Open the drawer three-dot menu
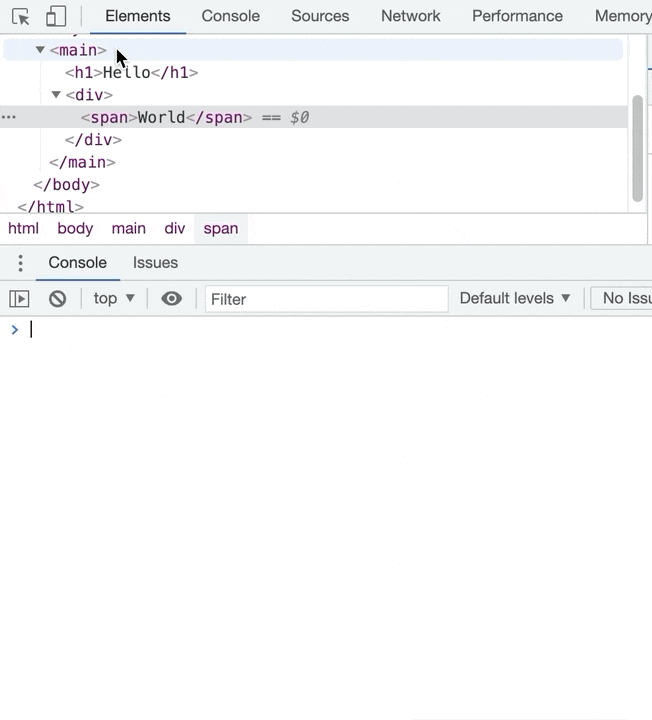This screenshot has width=652, height=720. pyautogui.click(x=20, y=263)
